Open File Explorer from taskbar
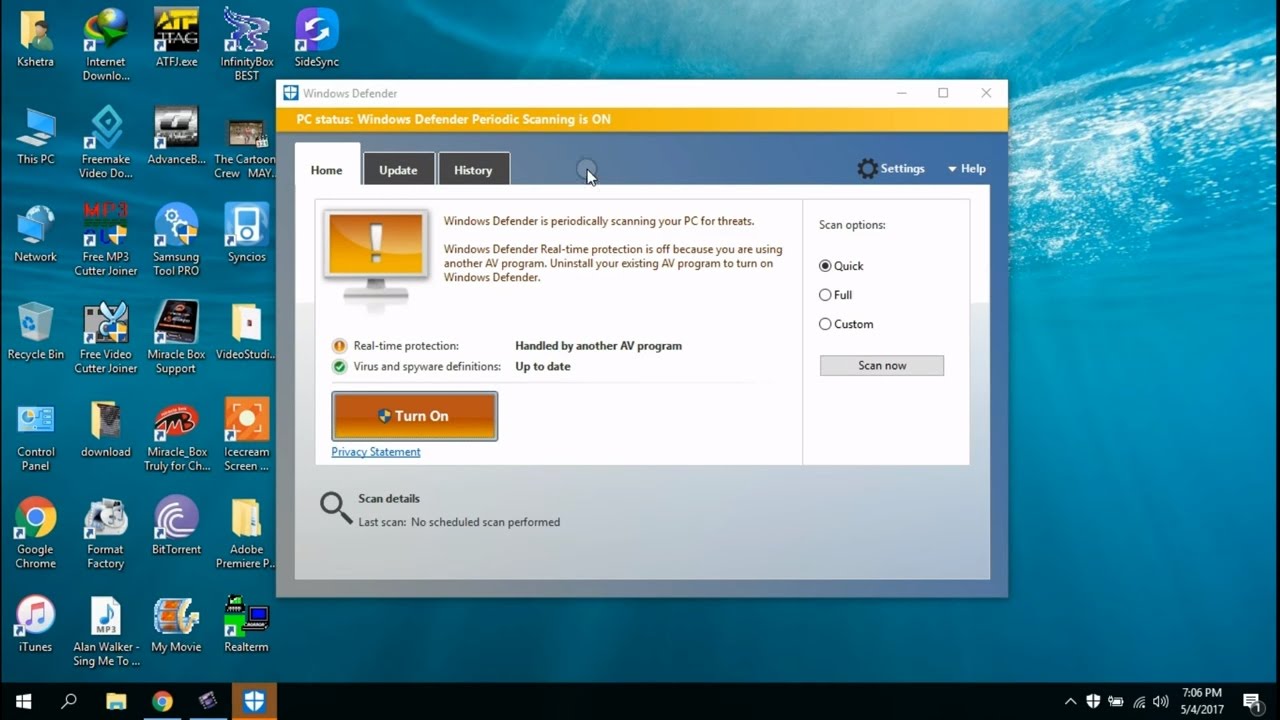 [116, 702]
